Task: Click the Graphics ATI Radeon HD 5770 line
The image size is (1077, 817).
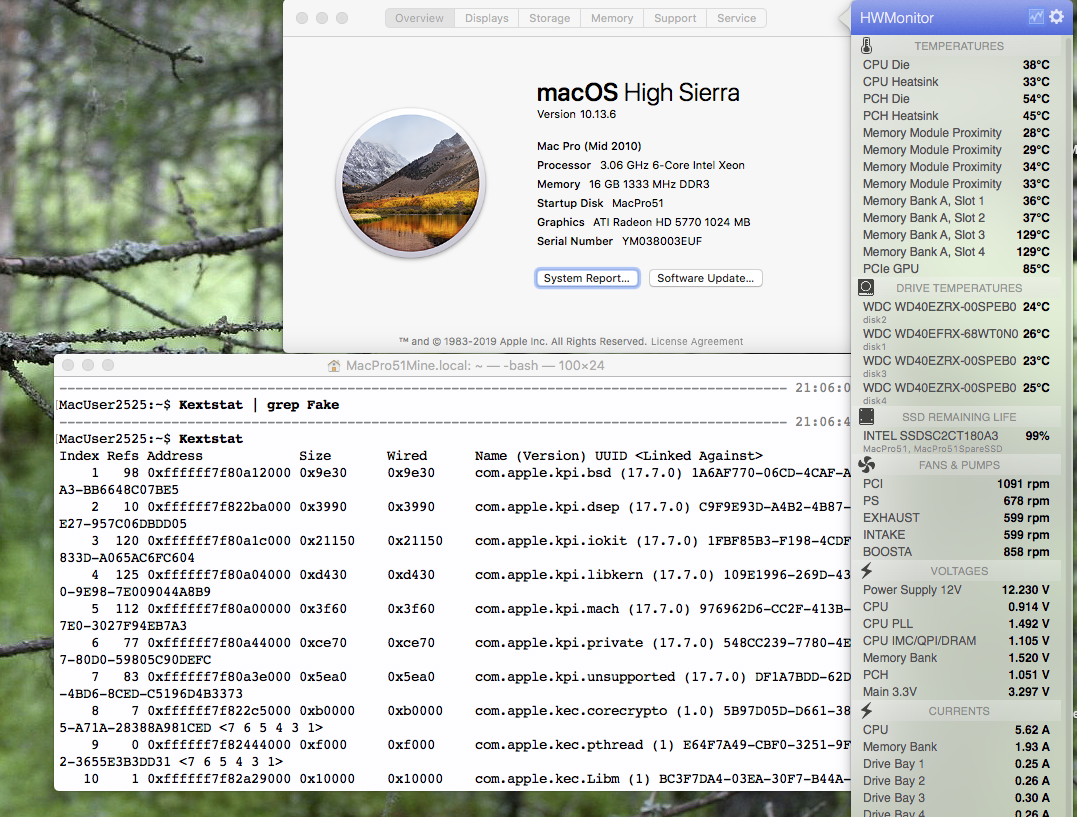Action: click(x=643, y=223)
